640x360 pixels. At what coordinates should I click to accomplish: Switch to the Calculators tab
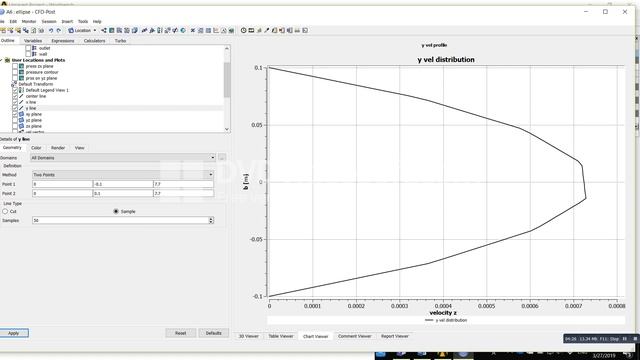tap(95, 41)
